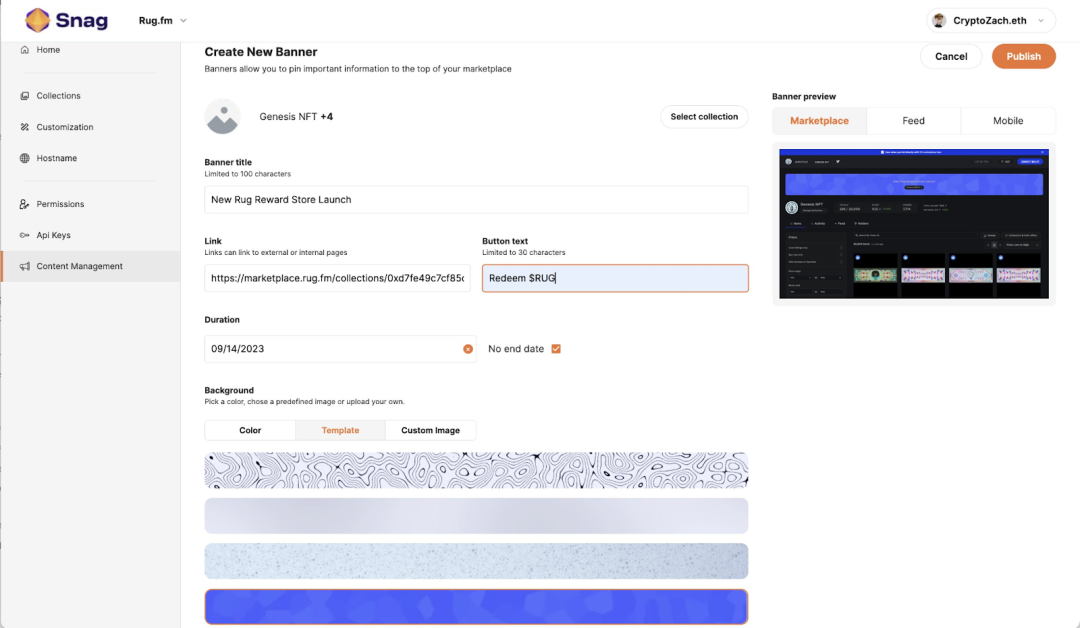Click the Snag logo icon

[37, 20]
